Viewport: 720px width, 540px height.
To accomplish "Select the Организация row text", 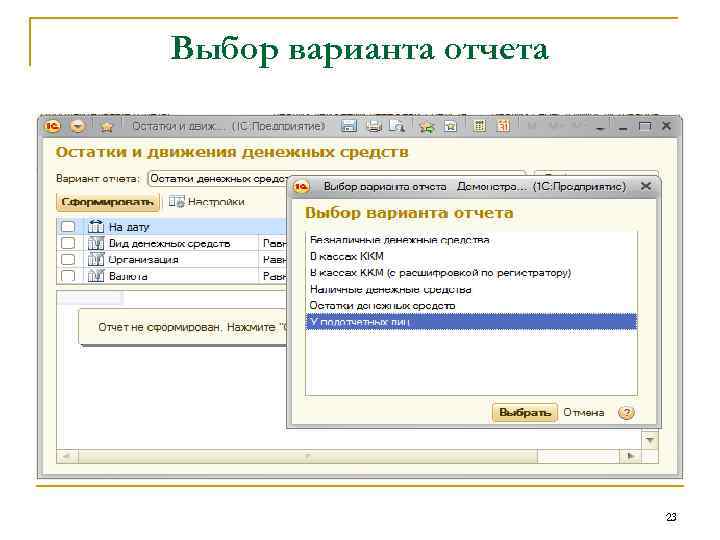I will click(x=143, y=260).
